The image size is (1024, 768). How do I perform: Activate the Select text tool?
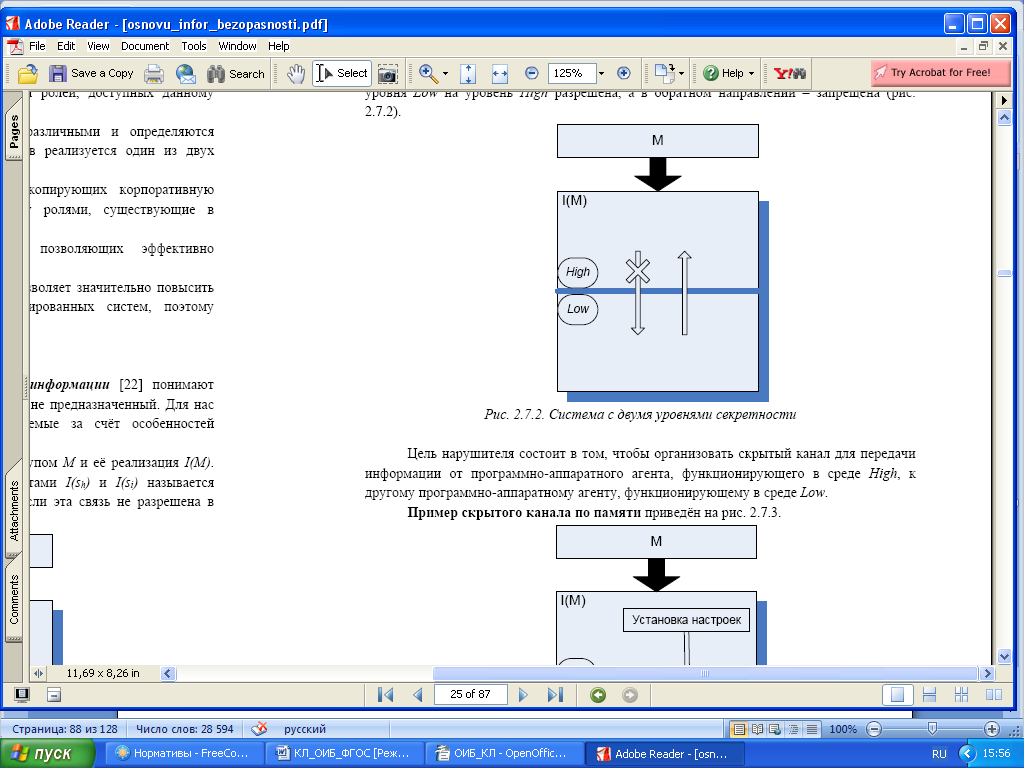coord(342,73)
